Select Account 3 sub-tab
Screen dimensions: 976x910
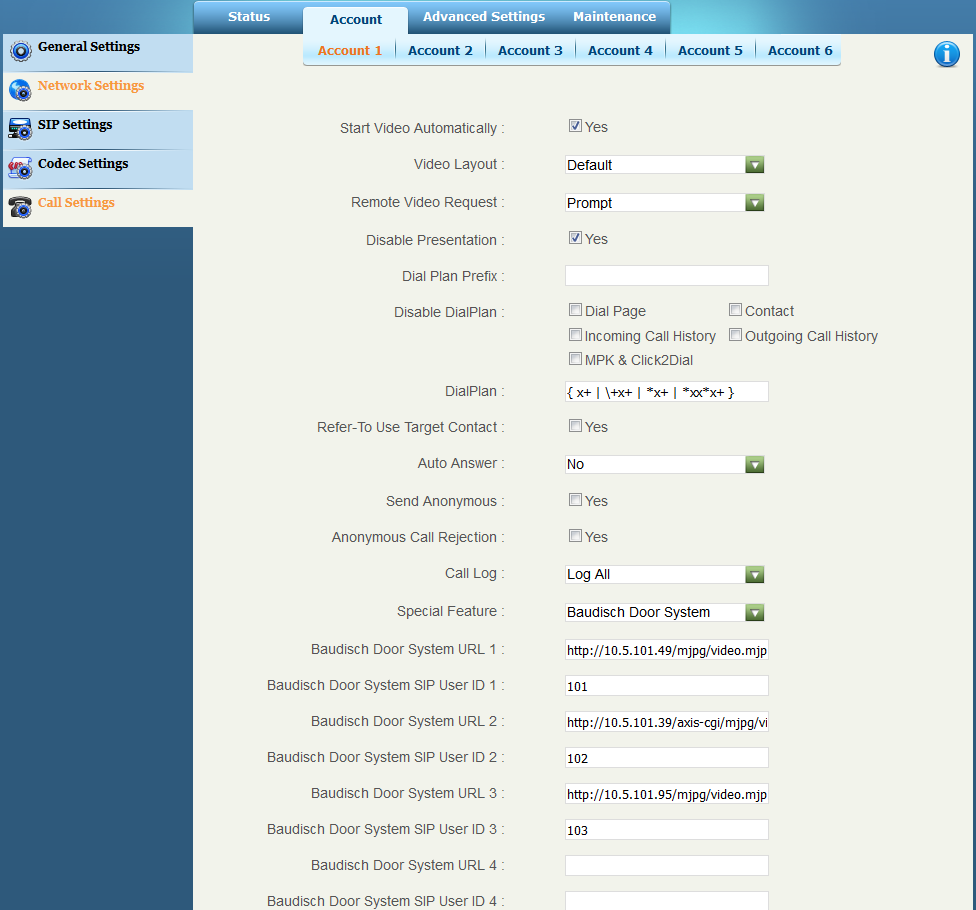pos(530,50)
